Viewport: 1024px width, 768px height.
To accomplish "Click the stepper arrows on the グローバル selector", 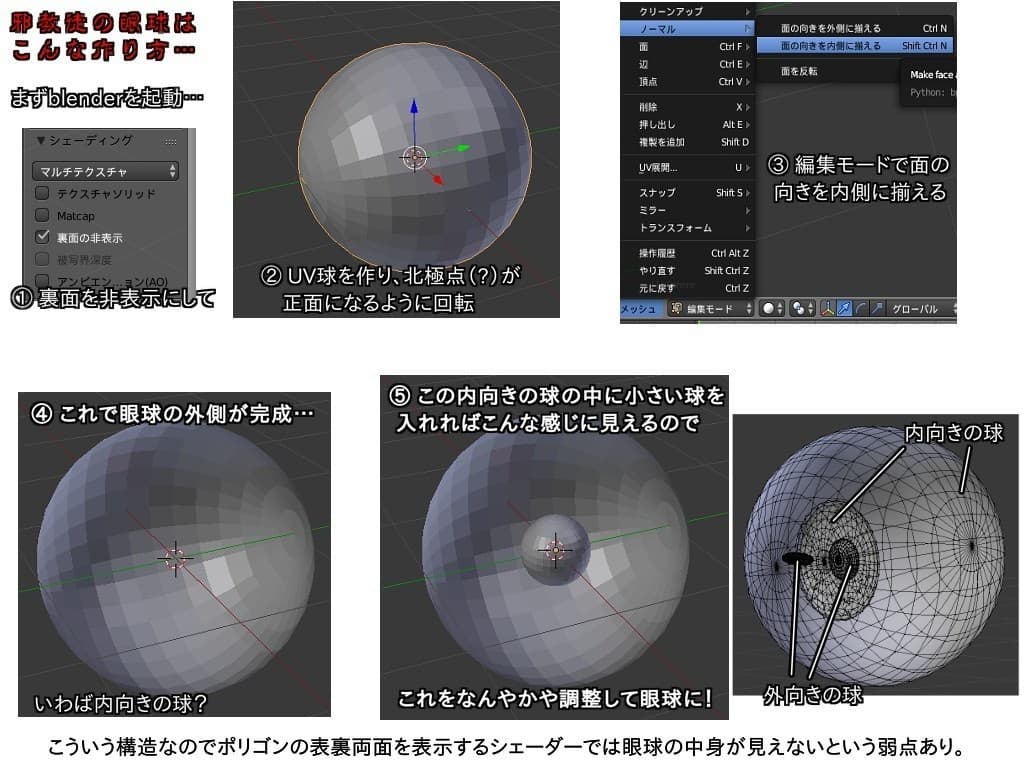I will click(x=957, y=307).
